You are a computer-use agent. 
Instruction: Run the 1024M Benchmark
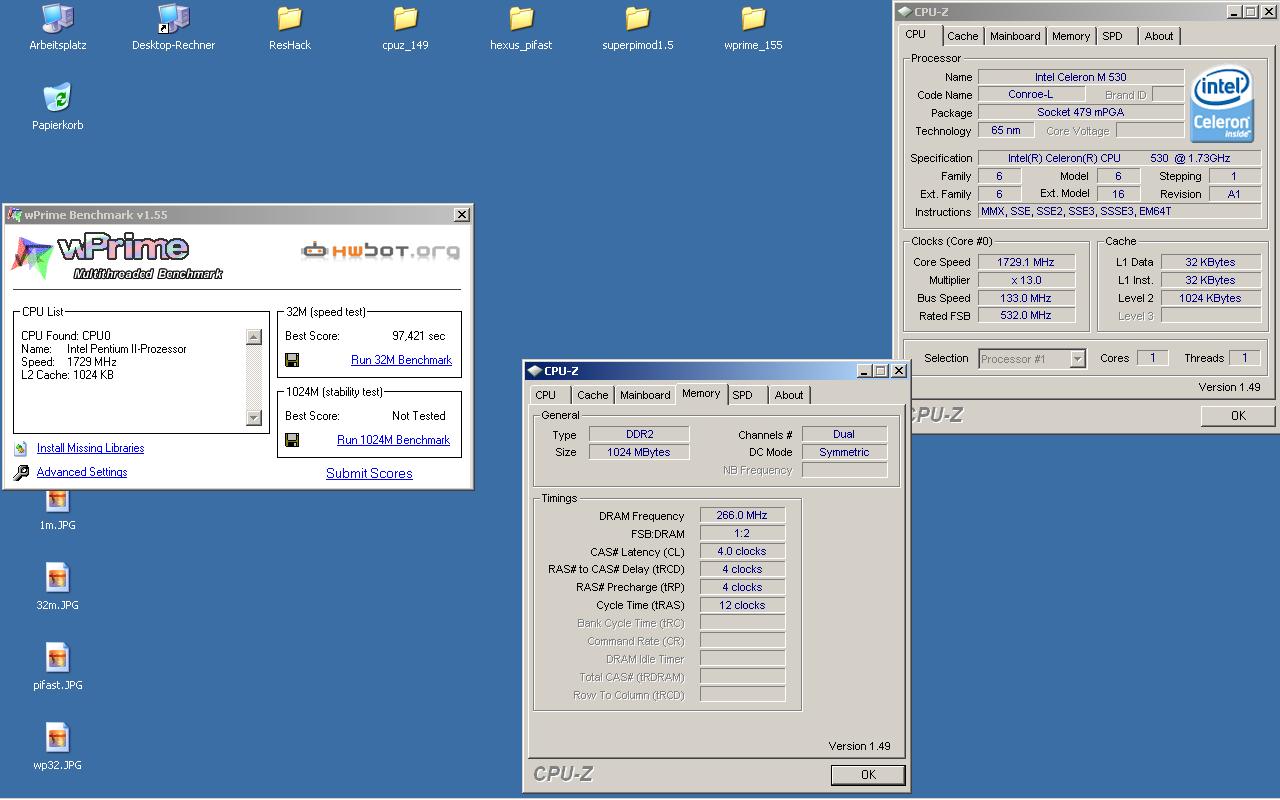point(393,440)
